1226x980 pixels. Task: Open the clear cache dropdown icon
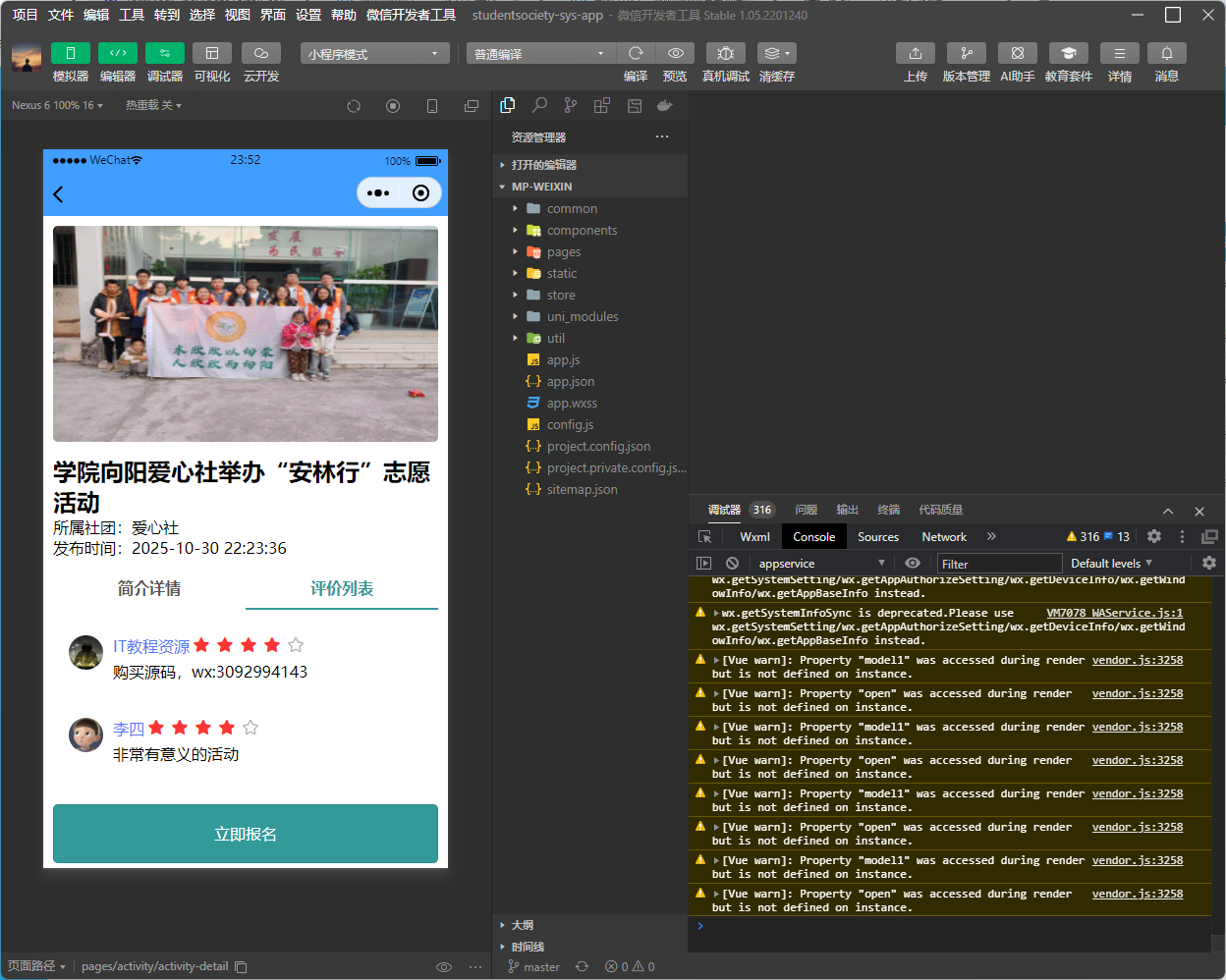(x=777, y=53)
